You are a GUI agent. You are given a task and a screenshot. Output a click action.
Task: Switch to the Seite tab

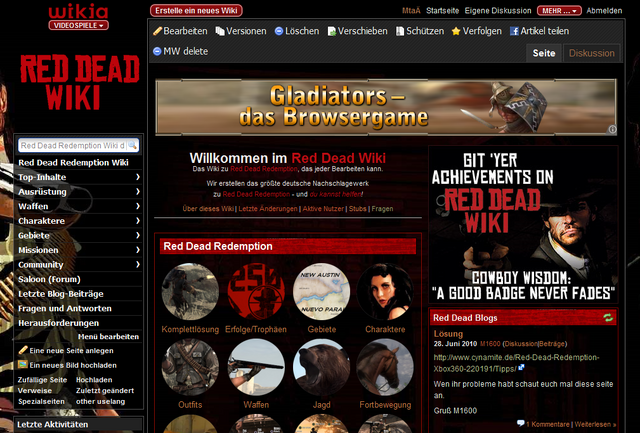(544, 53)
